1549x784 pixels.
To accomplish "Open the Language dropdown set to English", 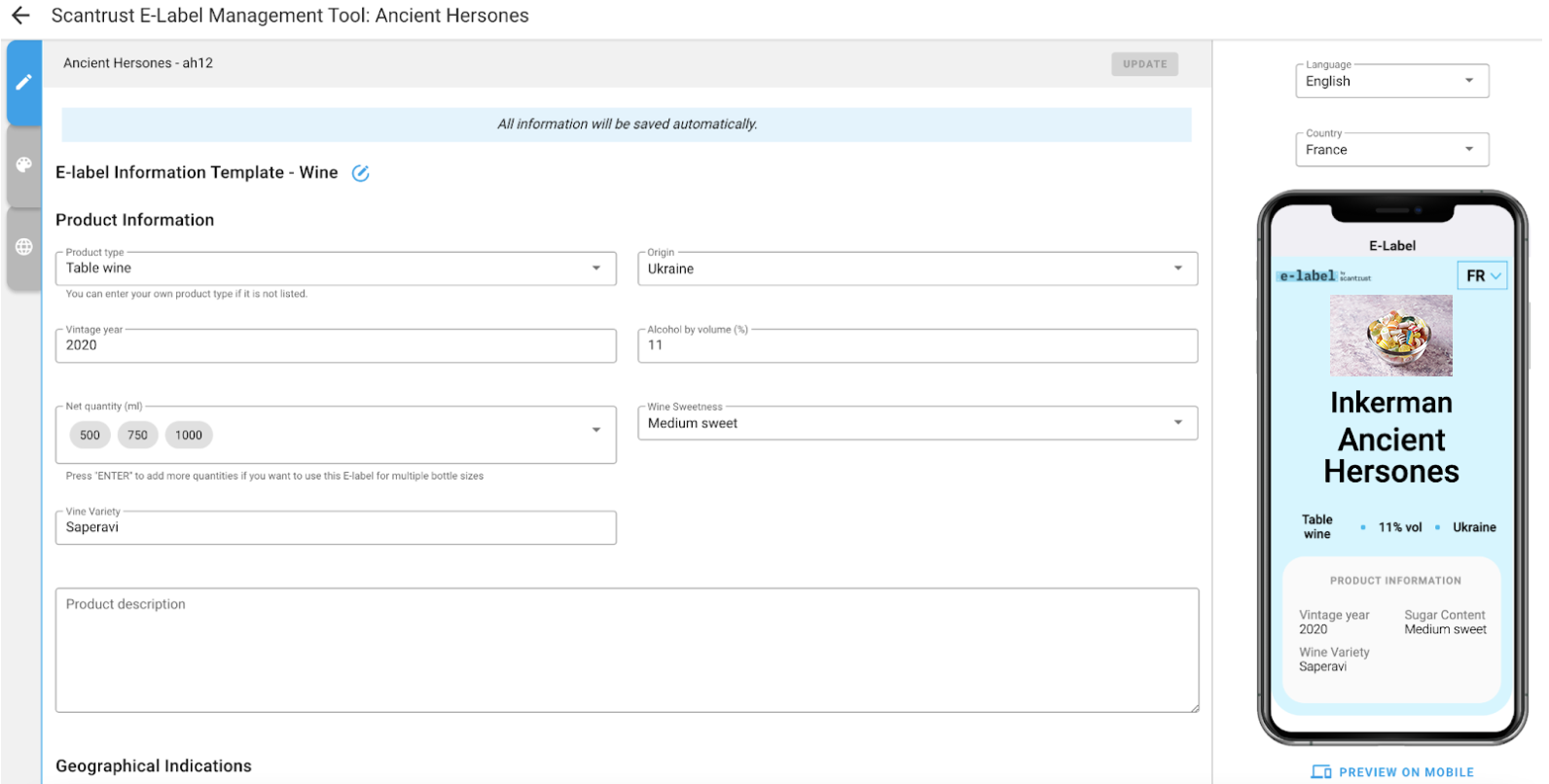I will pos(1391,81).
